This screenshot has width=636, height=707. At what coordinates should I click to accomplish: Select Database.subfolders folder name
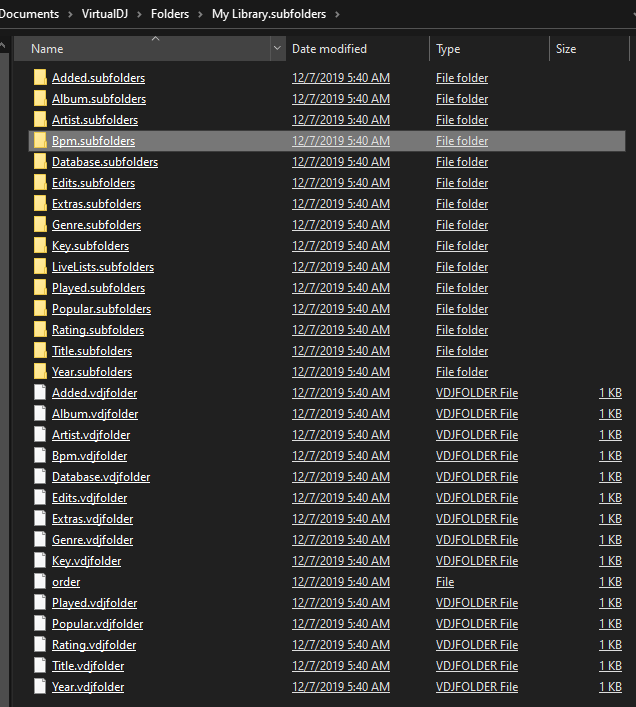pyautogui.click(x=105, y=161)
